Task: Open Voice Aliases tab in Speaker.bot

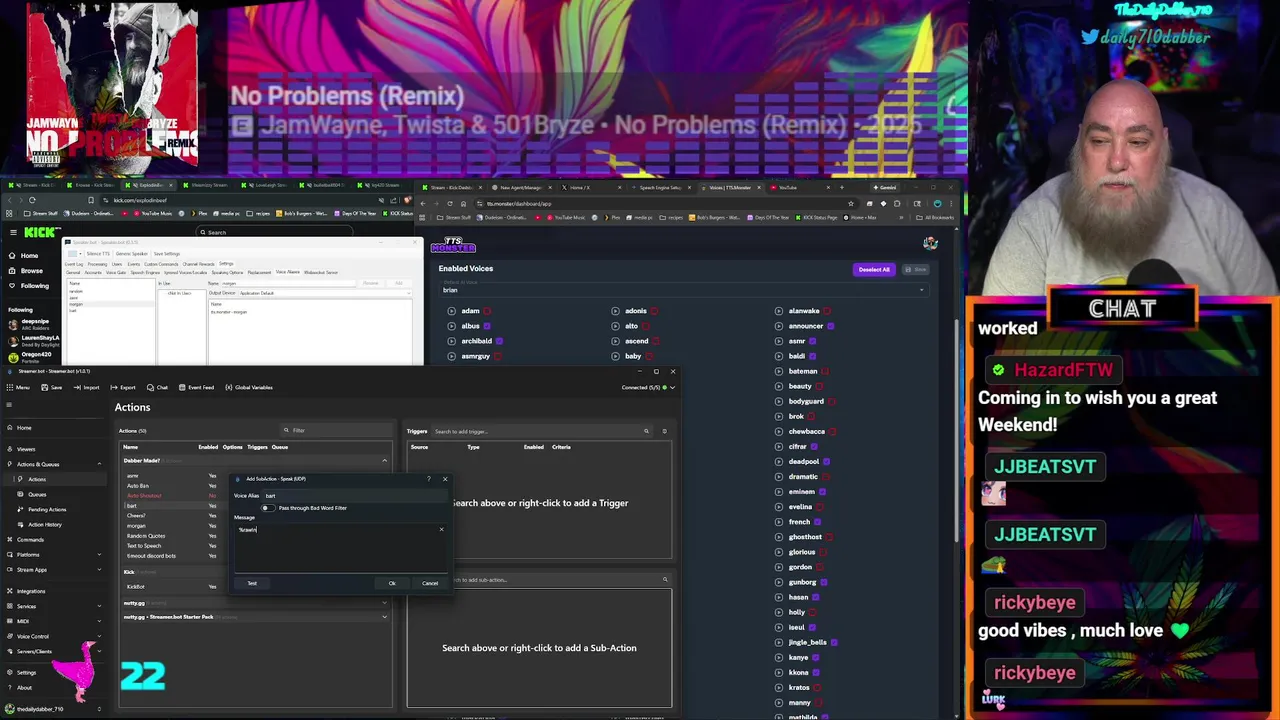Action: point(287,272)
